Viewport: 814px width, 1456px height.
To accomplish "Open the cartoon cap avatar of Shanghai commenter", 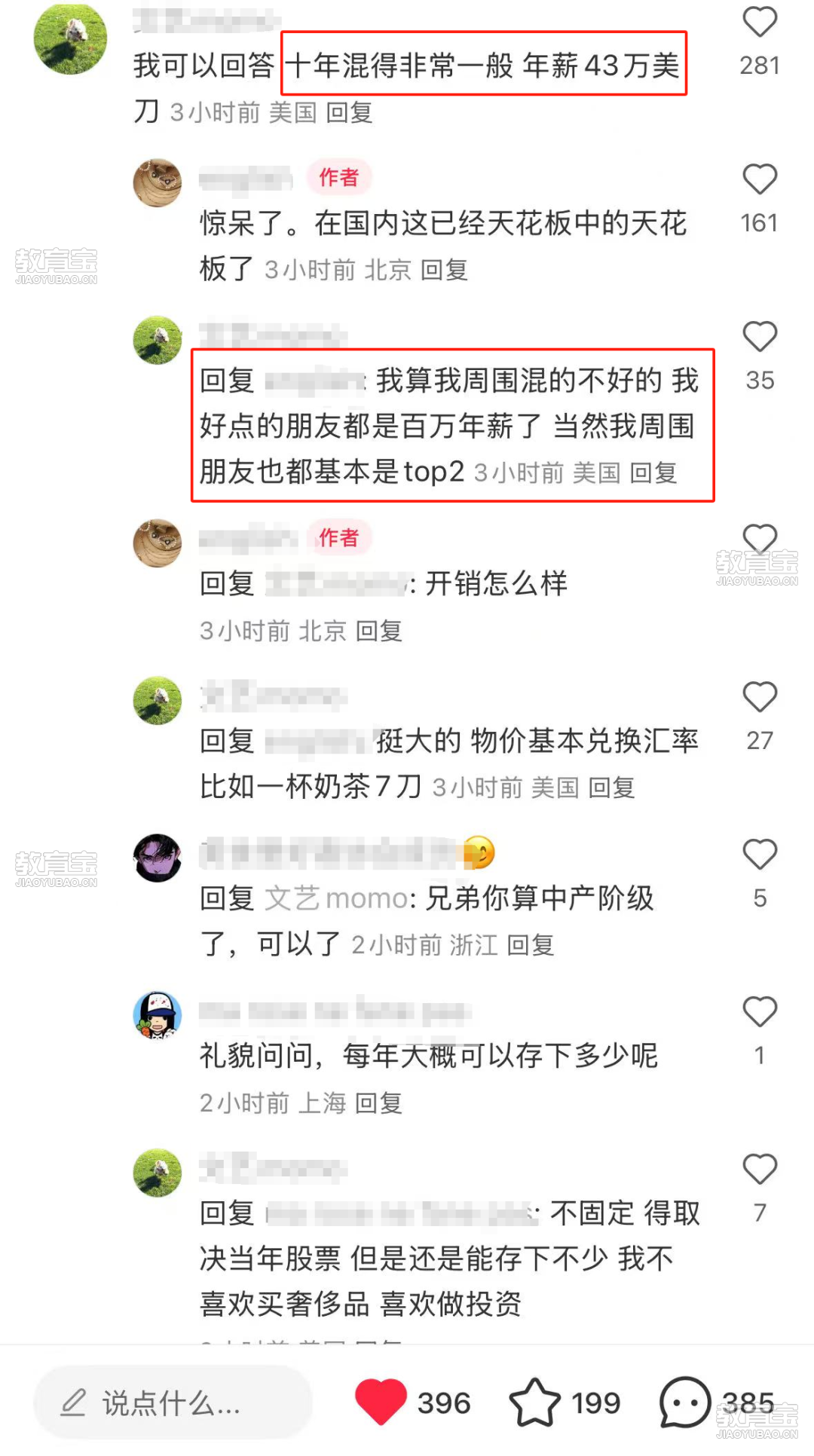I will 158,1015.
